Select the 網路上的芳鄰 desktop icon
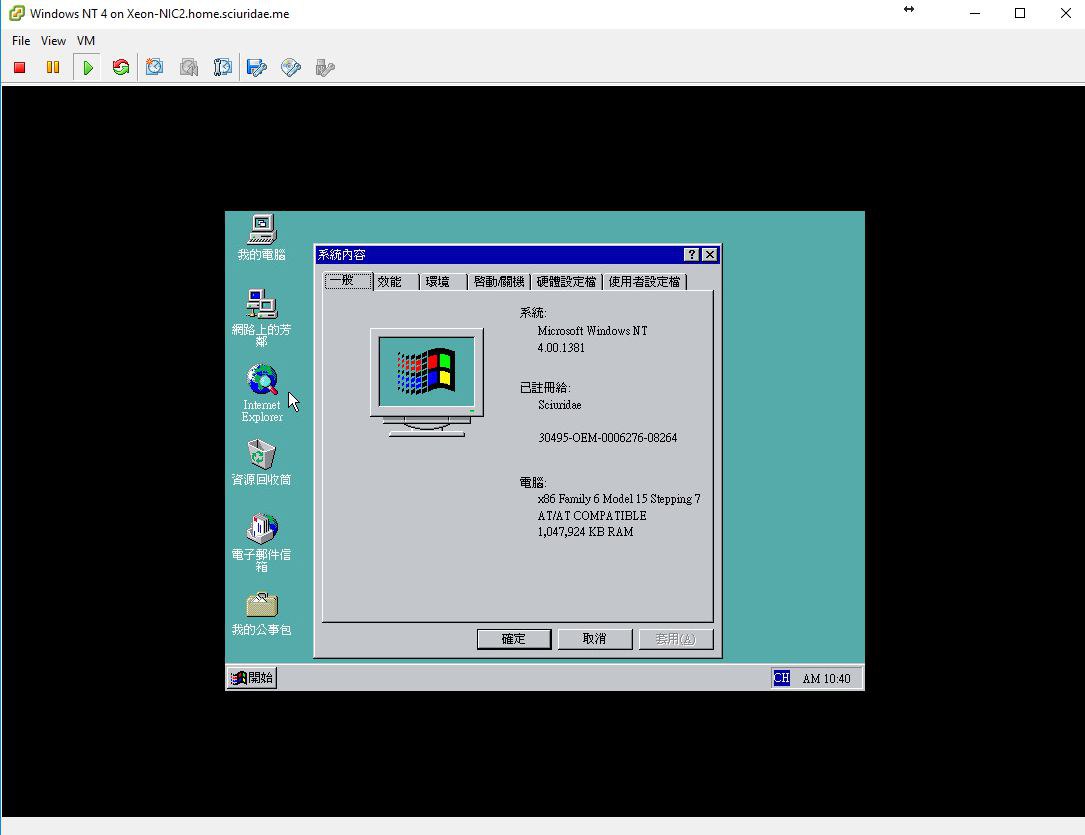Image resolution: width=1085 pixels, height=835 pixels. (262, 318)
